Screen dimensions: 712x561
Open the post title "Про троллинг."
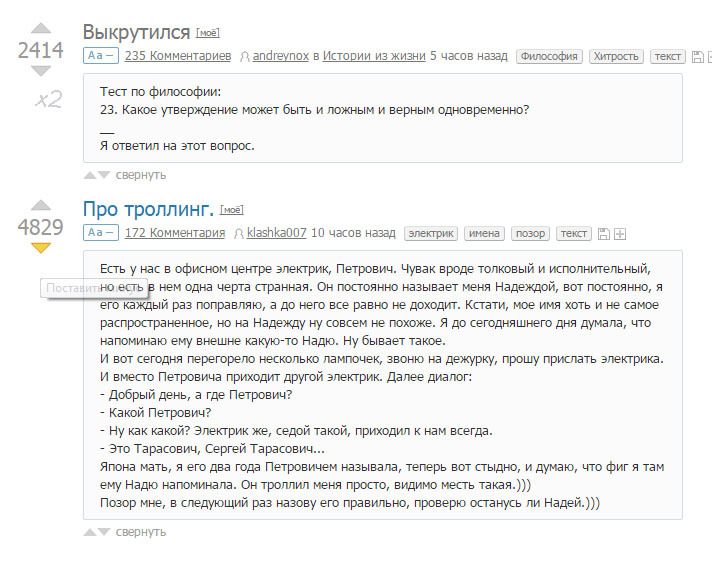[x=148, y=209]
